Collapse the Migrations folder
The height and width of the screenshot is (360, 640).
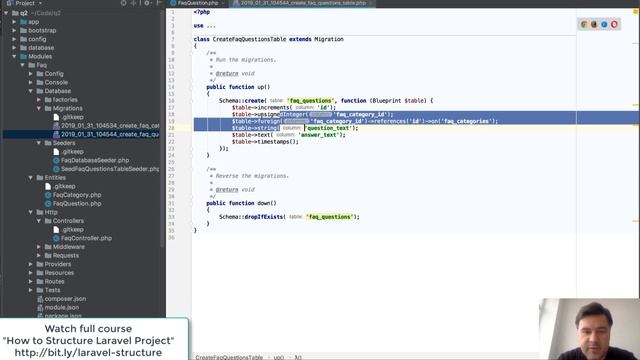click(x=39, y=109)
